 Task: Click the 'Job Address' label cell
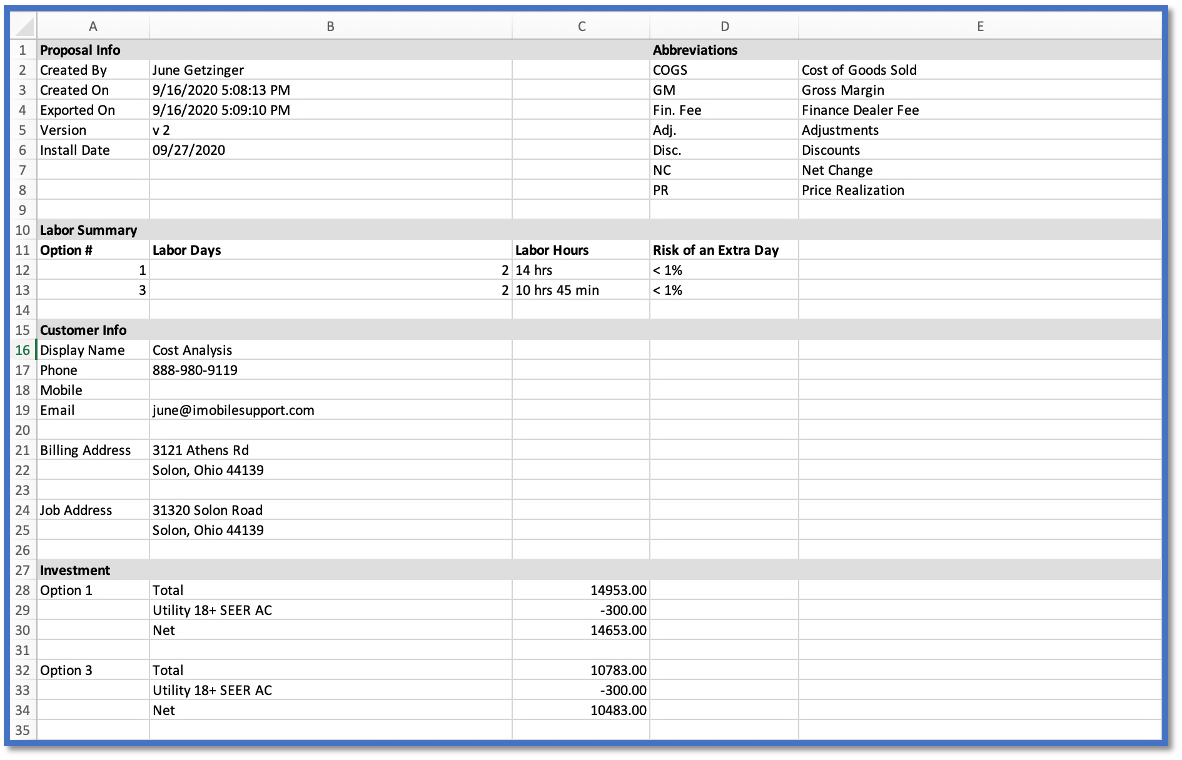click(x=93, y=510)
